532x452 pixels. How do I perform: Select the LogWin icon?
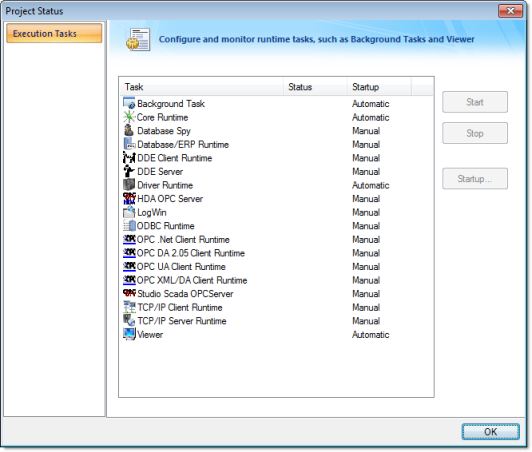129,212
